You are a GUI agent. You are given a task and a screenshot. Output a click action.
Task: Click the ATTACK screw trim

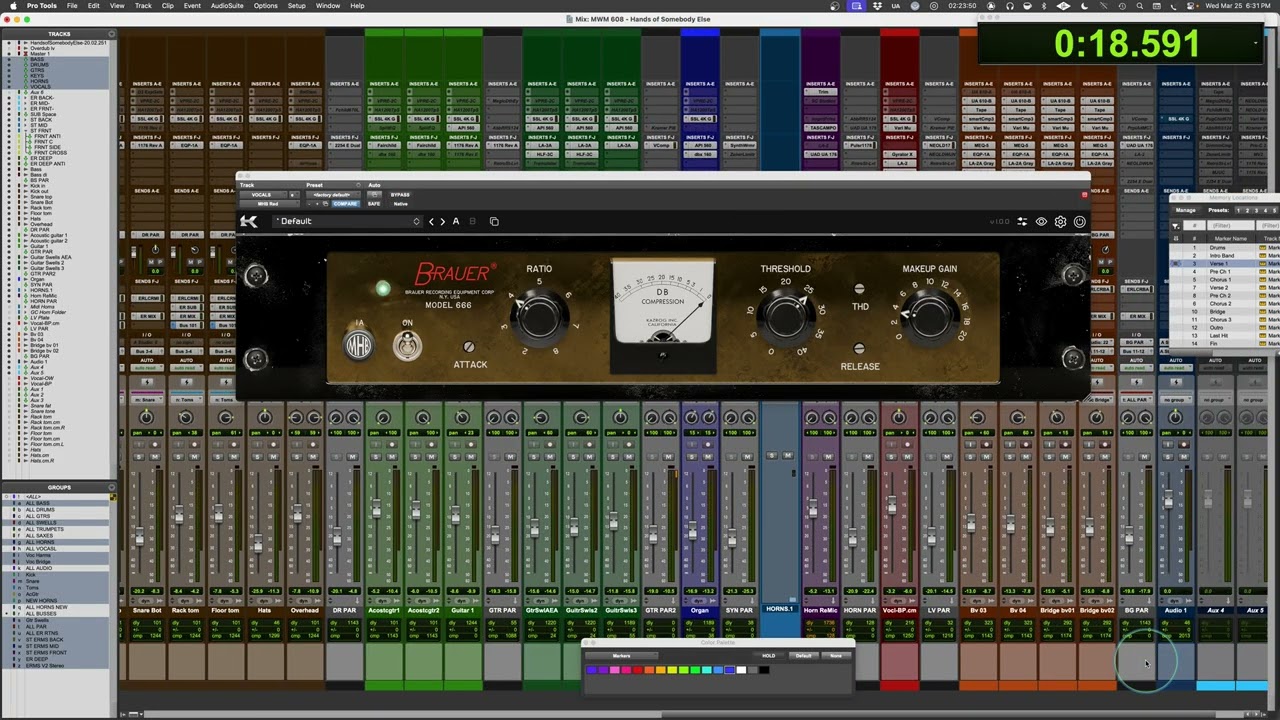[468, 347]
